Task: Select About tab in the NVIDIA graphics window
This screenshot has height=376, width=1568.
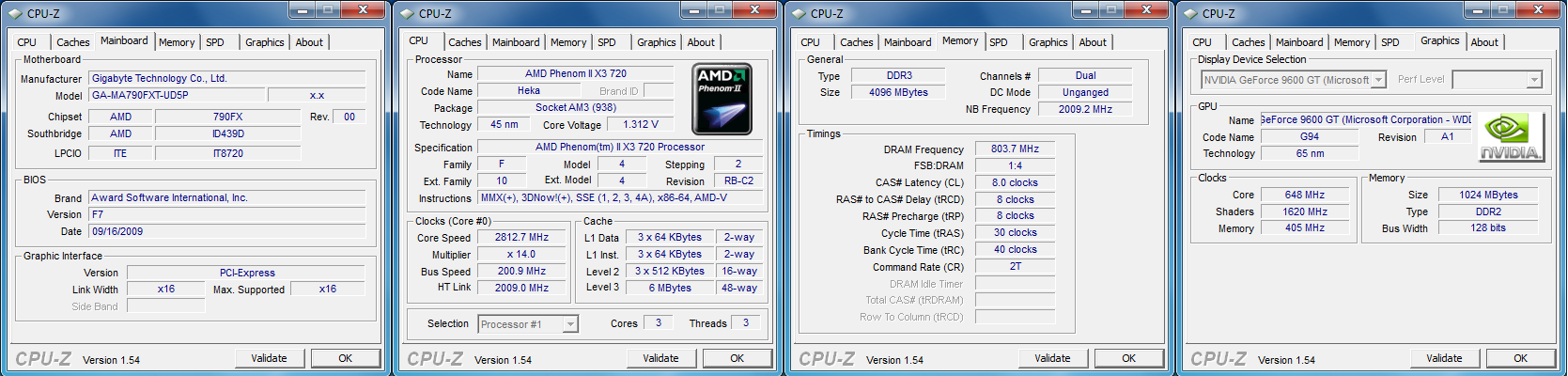Action: (x=1484, y=42)
